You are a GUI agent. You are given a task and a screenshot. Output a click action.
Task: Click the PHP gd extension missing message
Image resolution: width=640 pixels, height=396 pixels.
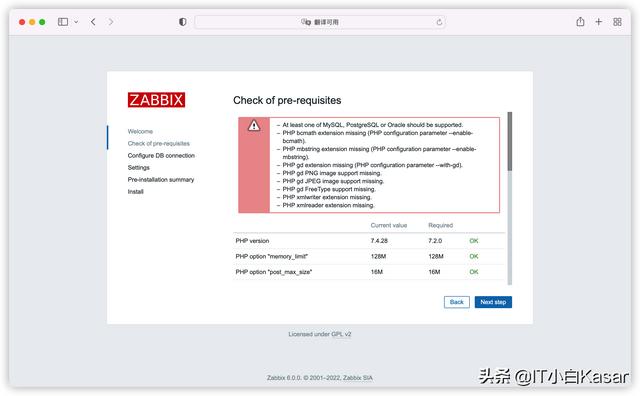click(x=372, y=165)
